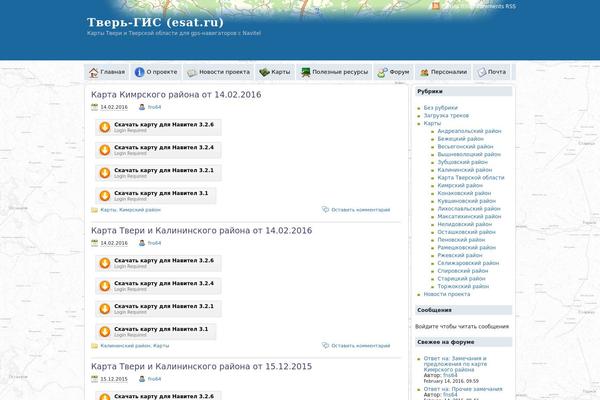600x400 pixels.
Task: Click the computer icon beside Полезные ресурсы
Action: point(305,72)
